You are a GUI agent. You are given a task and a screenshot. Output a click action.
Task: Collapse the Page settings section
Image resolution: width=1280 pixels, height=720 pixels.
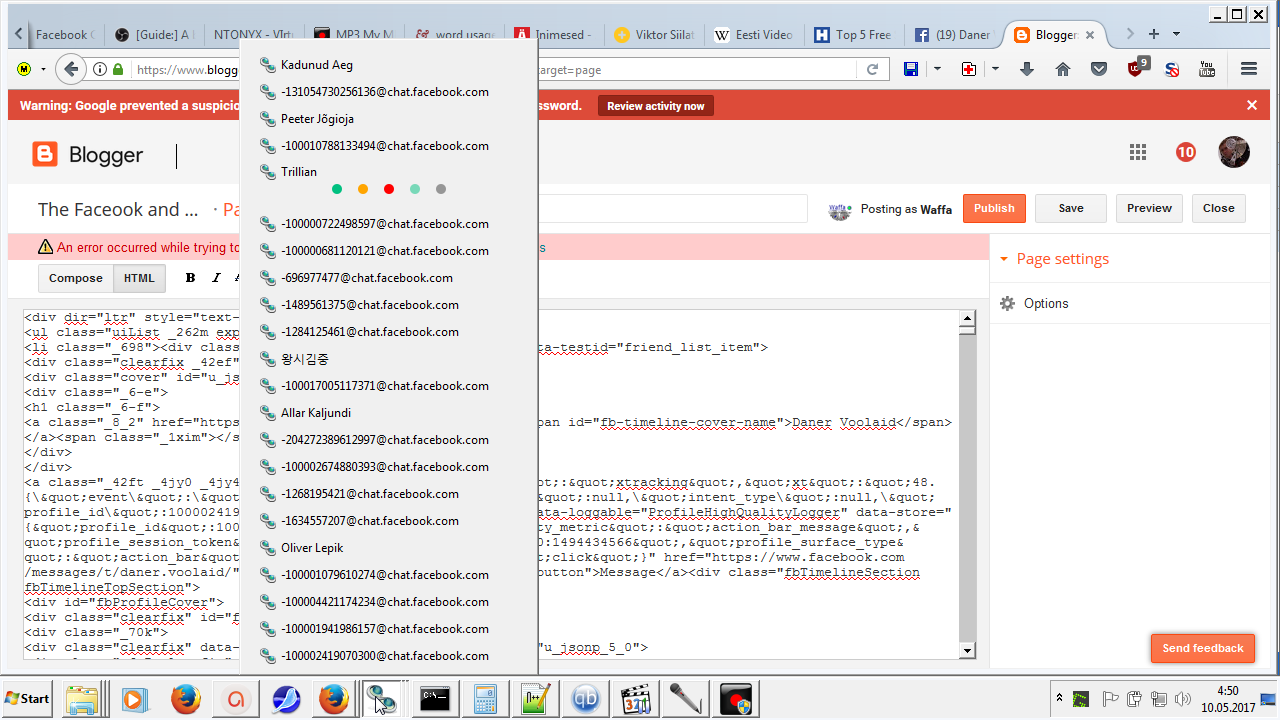pos(1004,259)
